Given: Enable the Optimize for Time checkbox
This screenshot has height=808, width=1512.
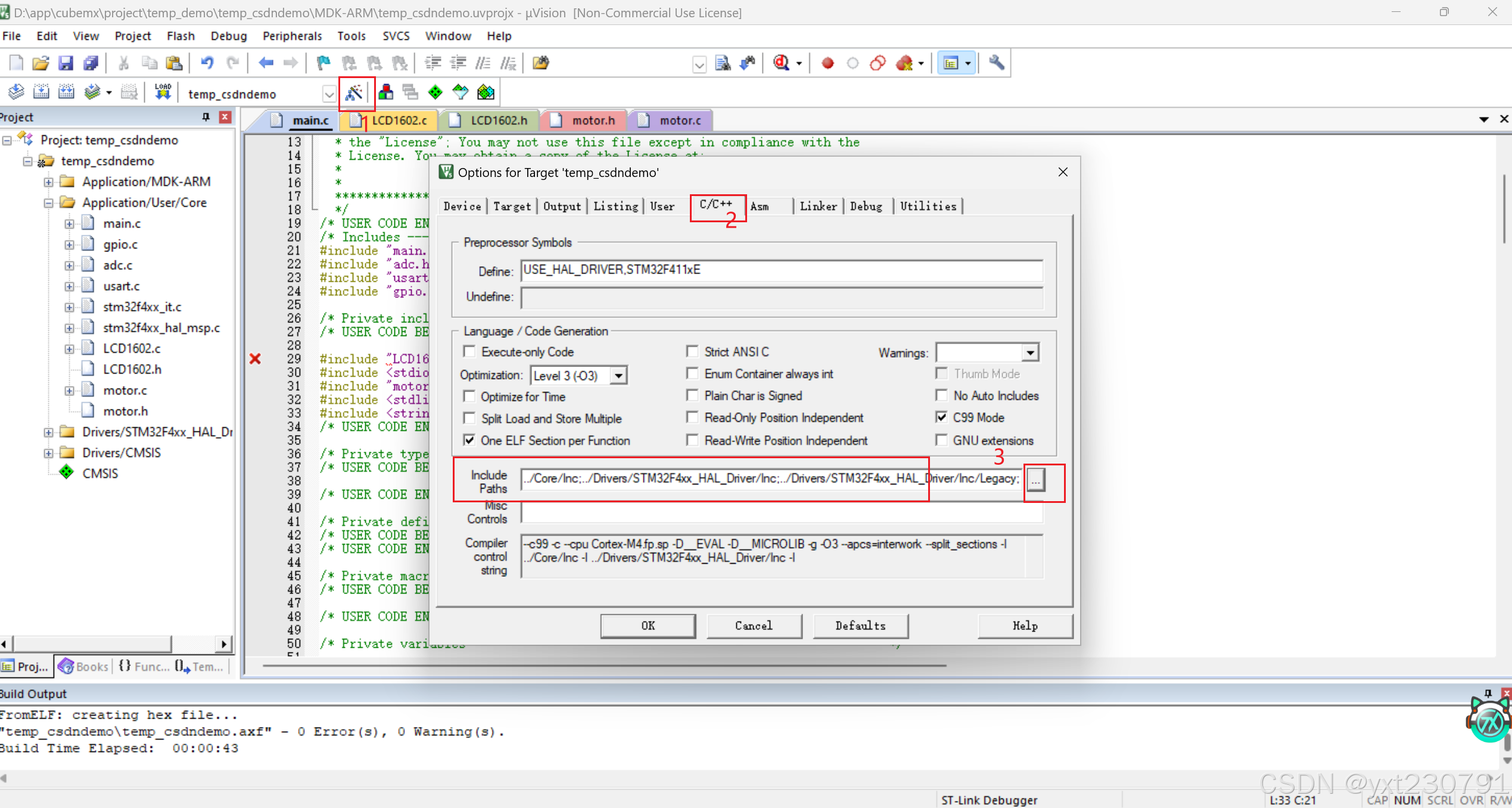Looking at the screenshot, I should (x=470, y=396).
